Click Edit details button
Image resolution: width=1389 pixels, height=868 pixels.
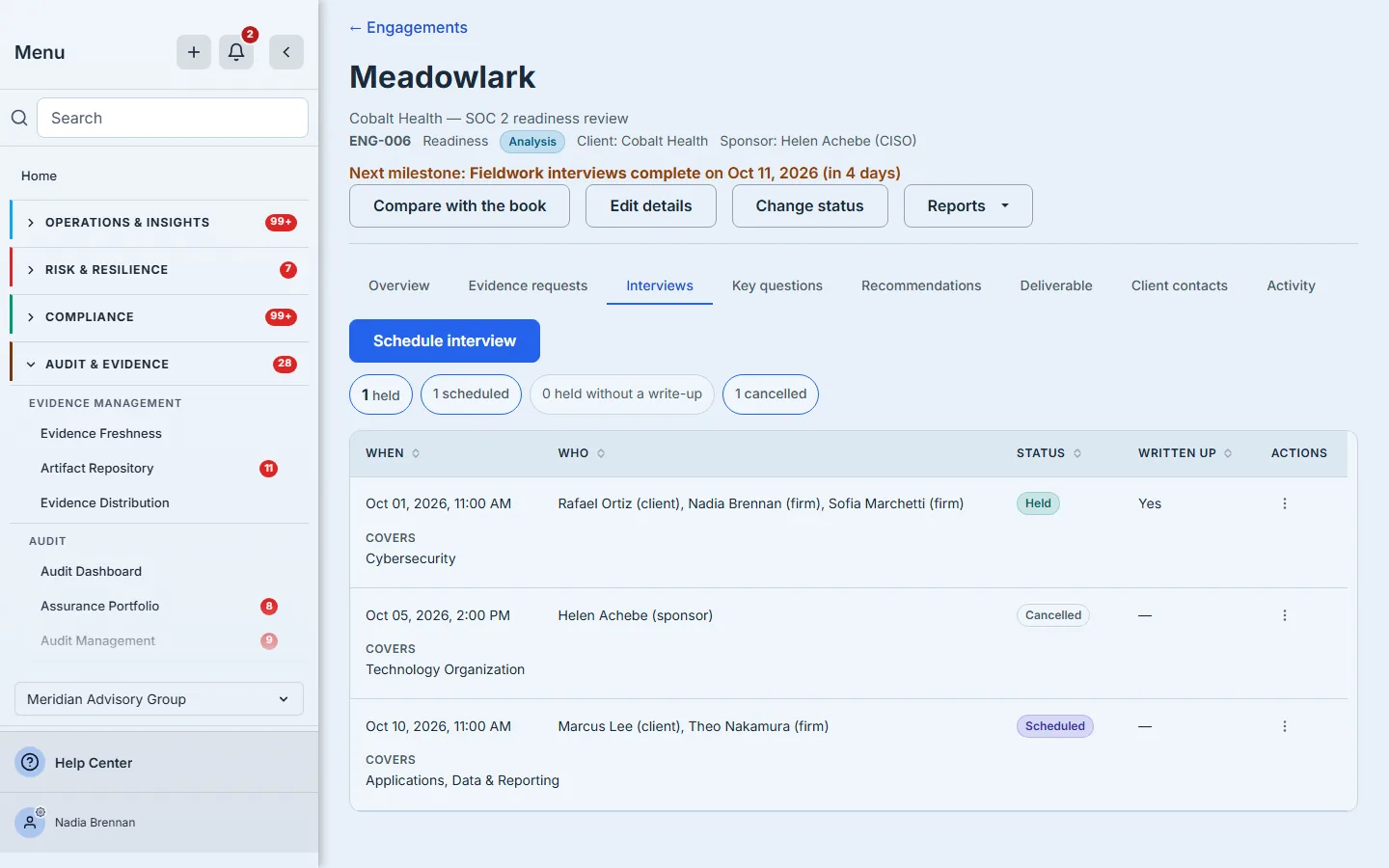click(651, 206)
